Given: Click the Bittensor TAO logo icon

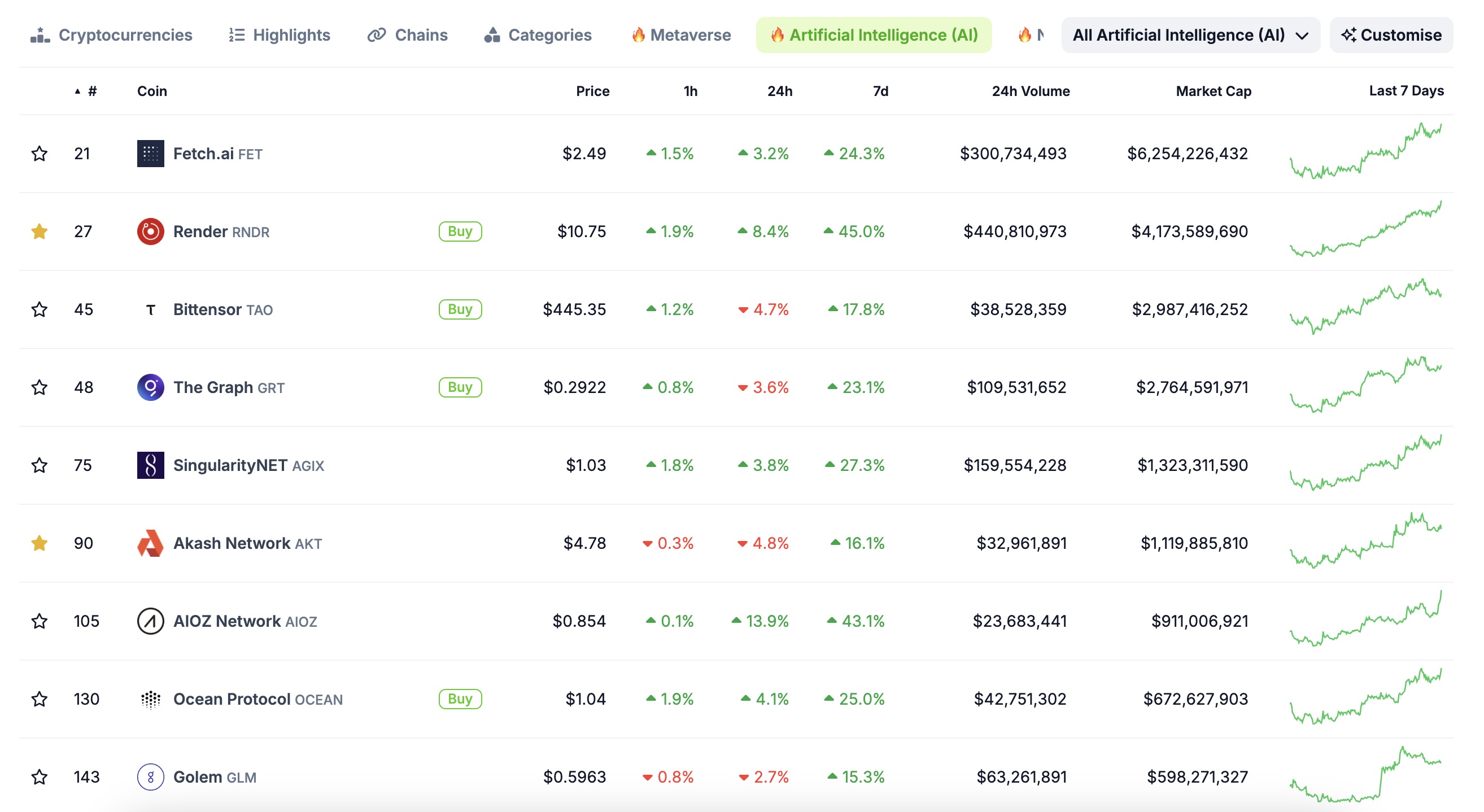Looking at the screenshot, I should (x=150, y=310).
